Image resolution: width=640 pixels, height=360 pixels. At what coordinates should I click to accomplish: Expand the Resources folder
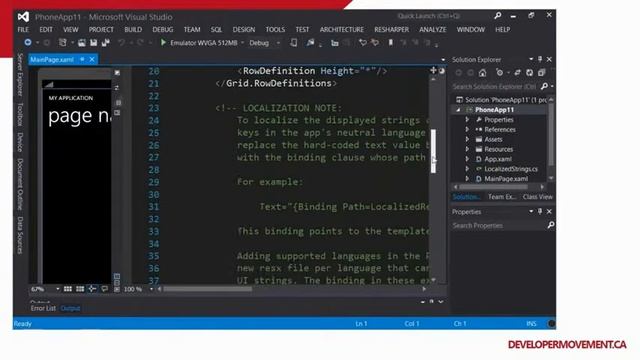[467, 149]
